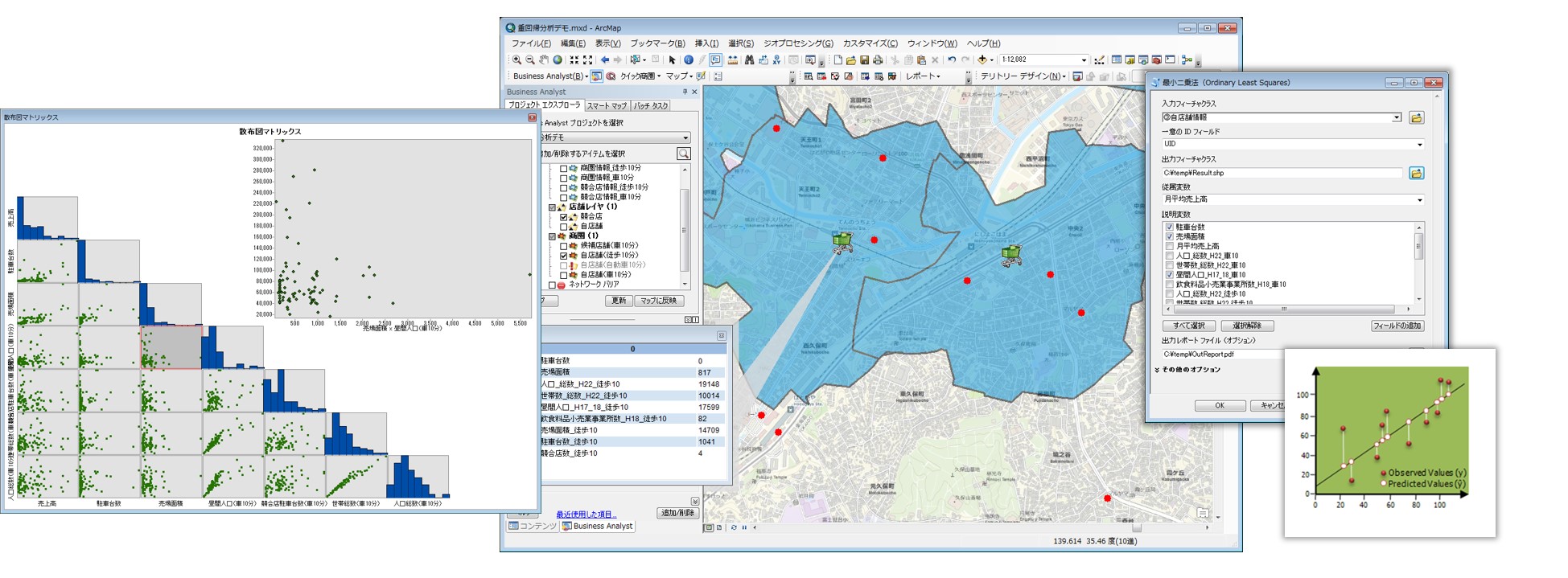
Task: Activate the Pan hand tool
Action: [x=544, y=60]
